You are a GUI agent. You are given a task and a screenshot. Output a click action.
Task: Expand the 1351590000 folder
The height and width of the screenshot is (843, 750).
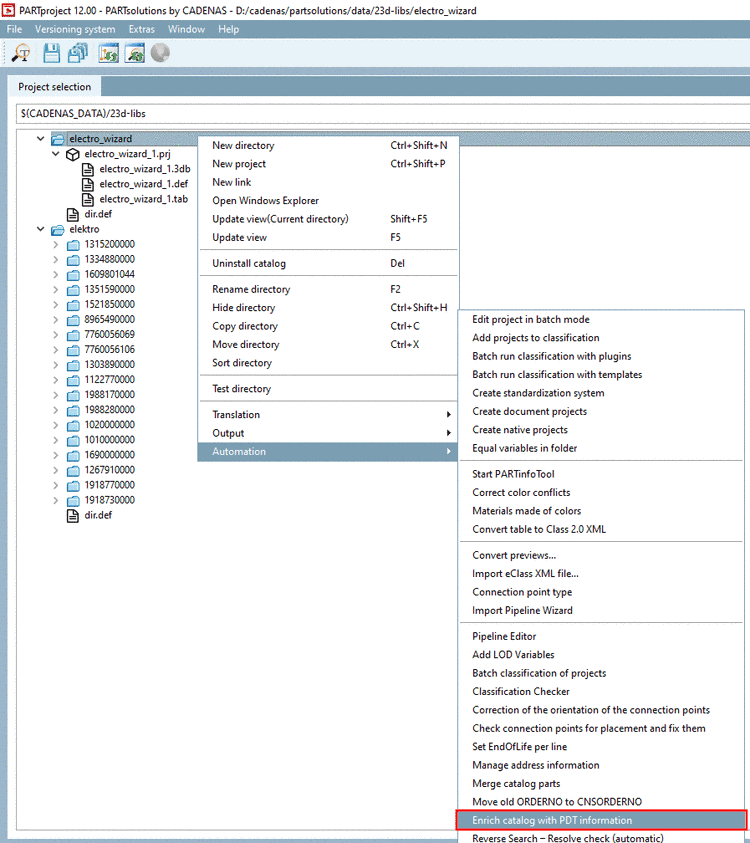pyautogui.click(x=55, y=289)
